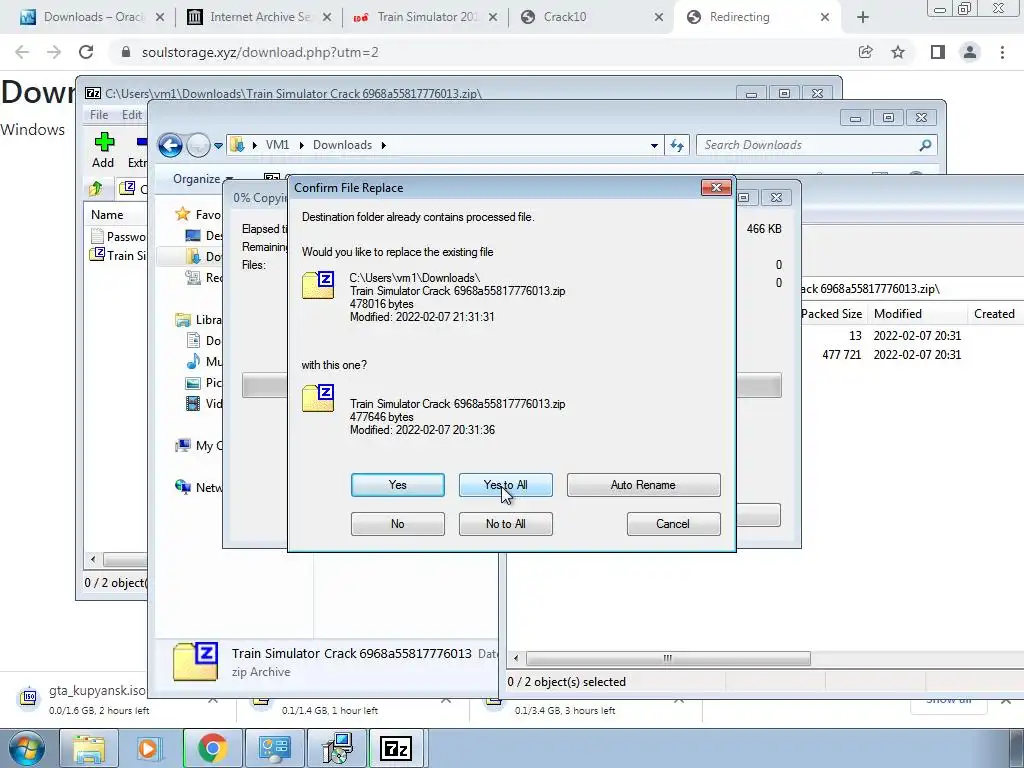This screenshot has width=1024, height=768.
Task: Select Libraries in navigation pane
Action: click(x=199, y=320)
